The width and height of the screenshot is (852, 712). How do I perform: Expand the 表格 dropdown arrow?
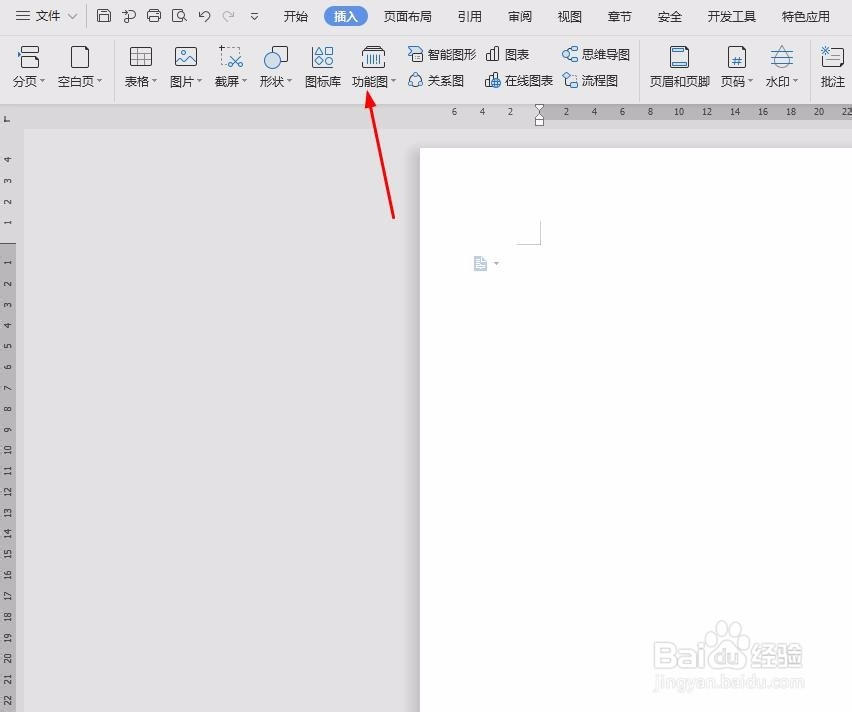tap(154, 81)
